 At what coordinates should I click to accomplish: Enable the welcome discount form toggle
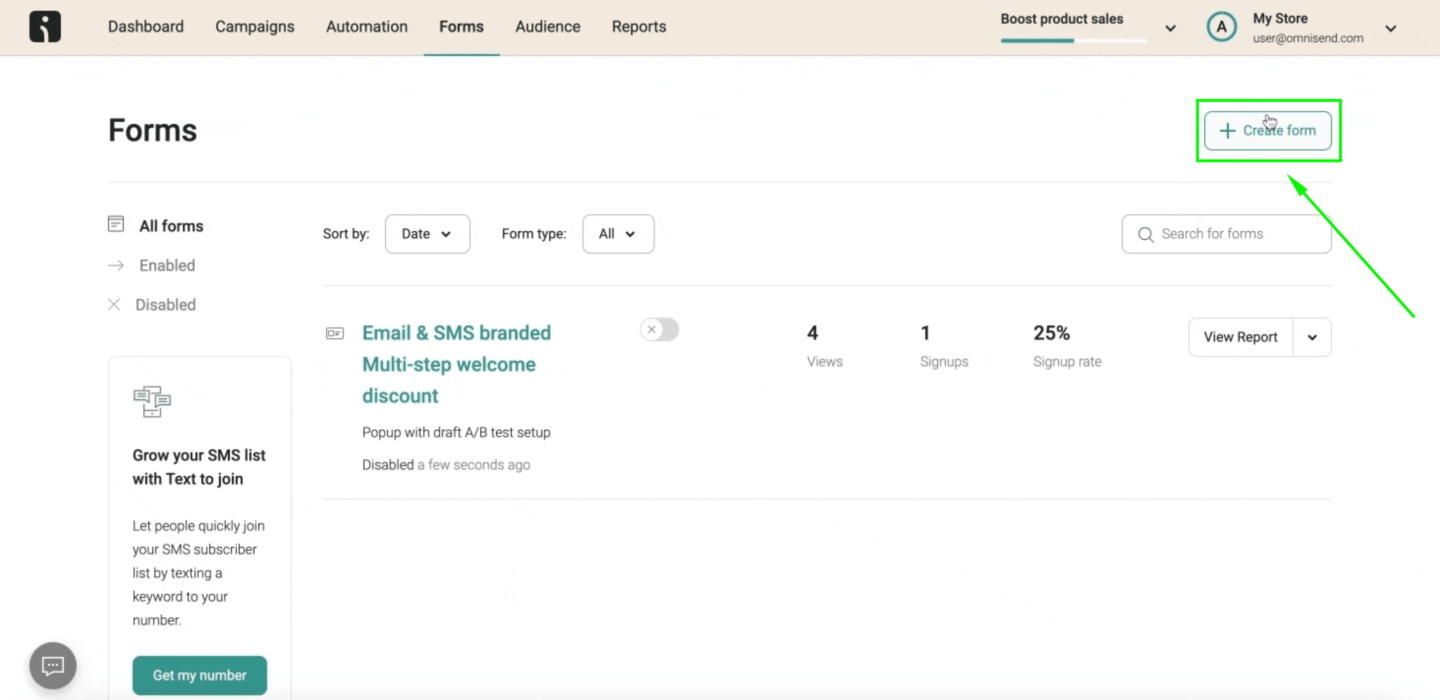tap(659, 330)
